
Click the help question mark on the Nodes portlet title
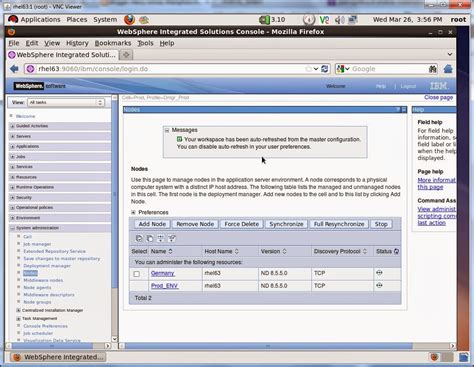398,109
